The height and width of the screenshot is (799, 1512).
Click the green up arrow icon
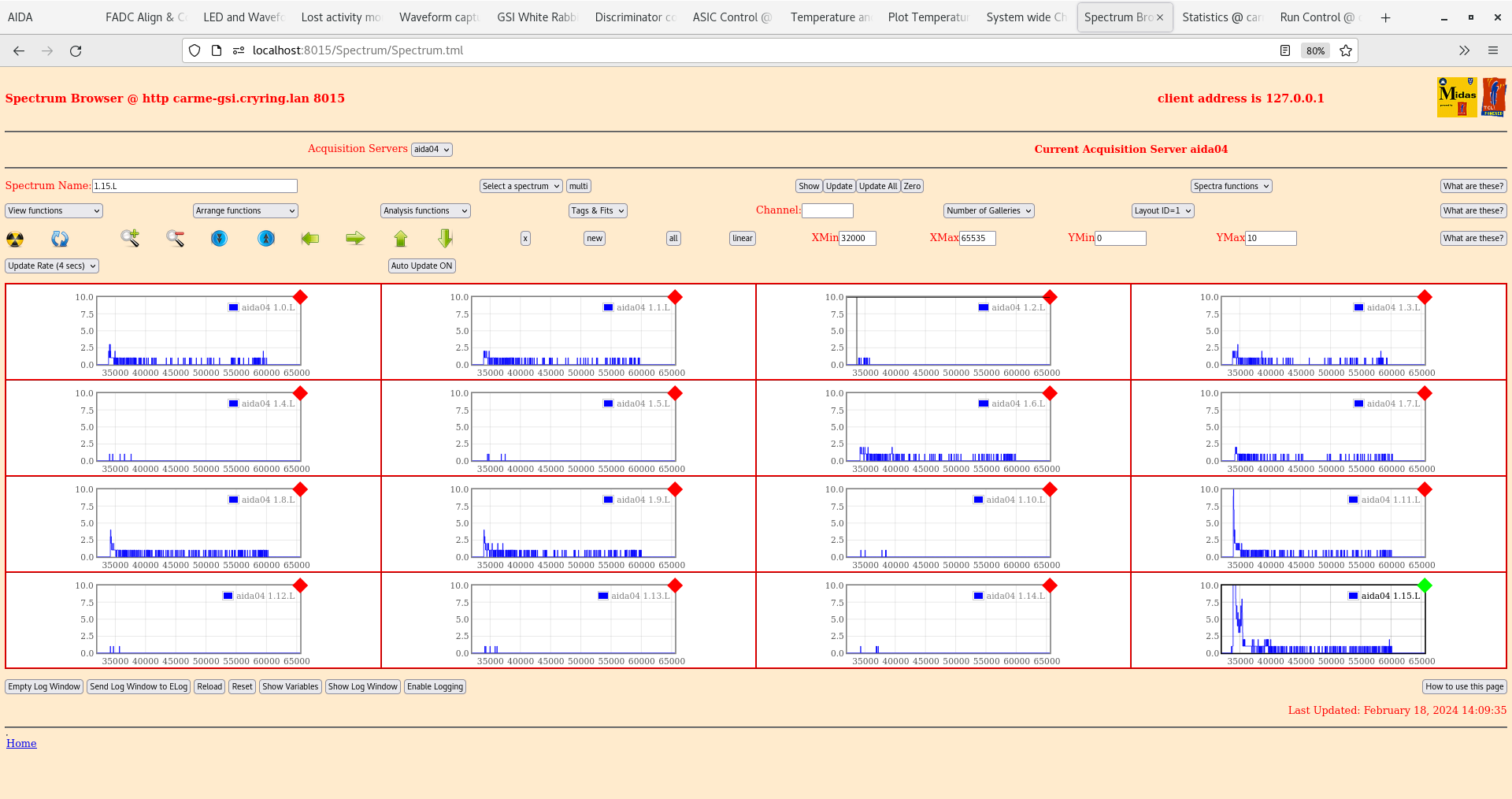pos(401,238)
